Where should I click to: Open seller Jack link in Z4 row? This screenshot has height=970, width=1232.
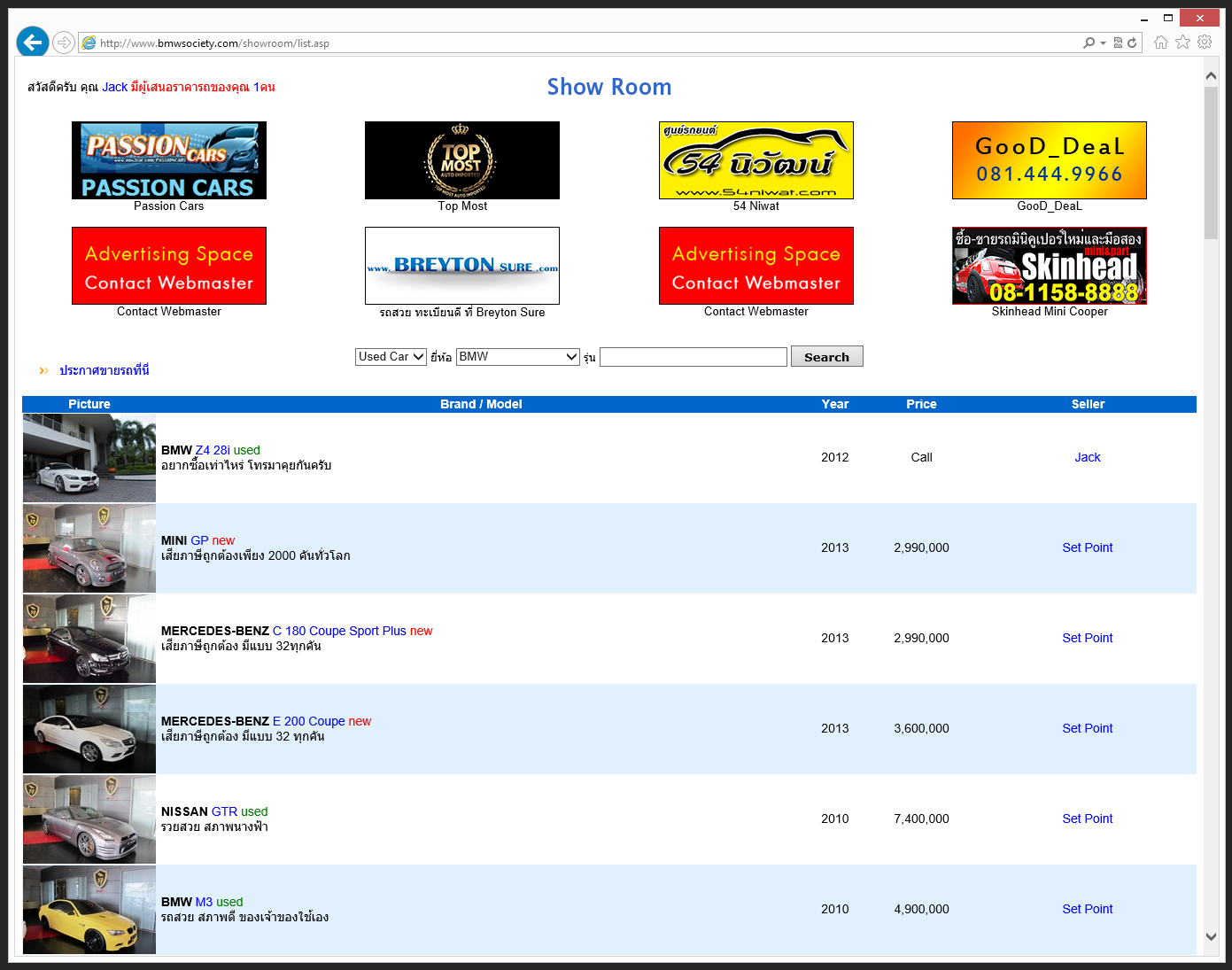pos(1088,457)
